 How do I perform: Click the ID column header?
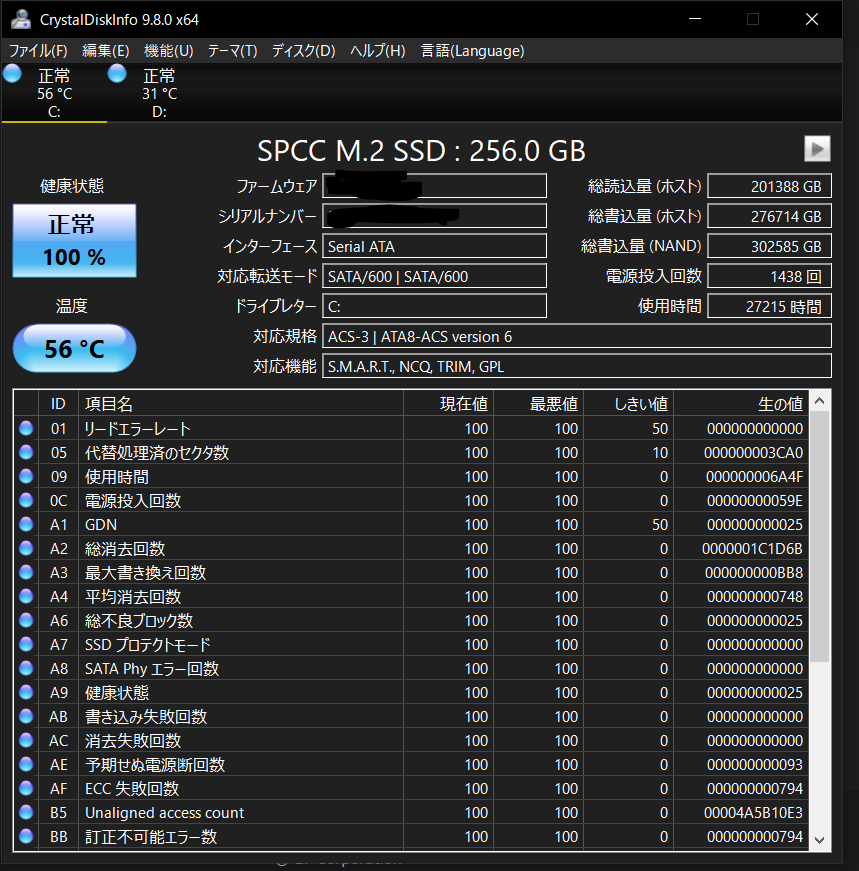click(x=58, y=404)
